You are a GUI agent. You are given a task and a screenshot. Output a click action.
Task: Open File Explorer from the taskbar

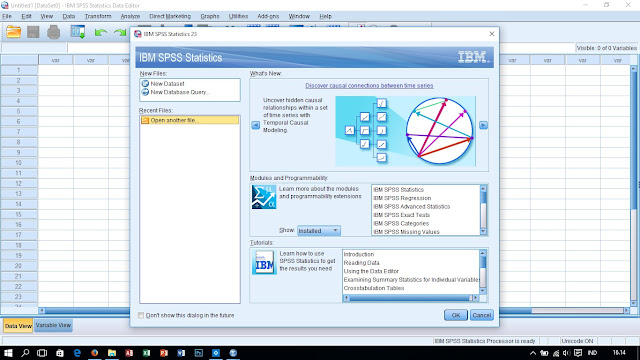click(x=112, y=353)
